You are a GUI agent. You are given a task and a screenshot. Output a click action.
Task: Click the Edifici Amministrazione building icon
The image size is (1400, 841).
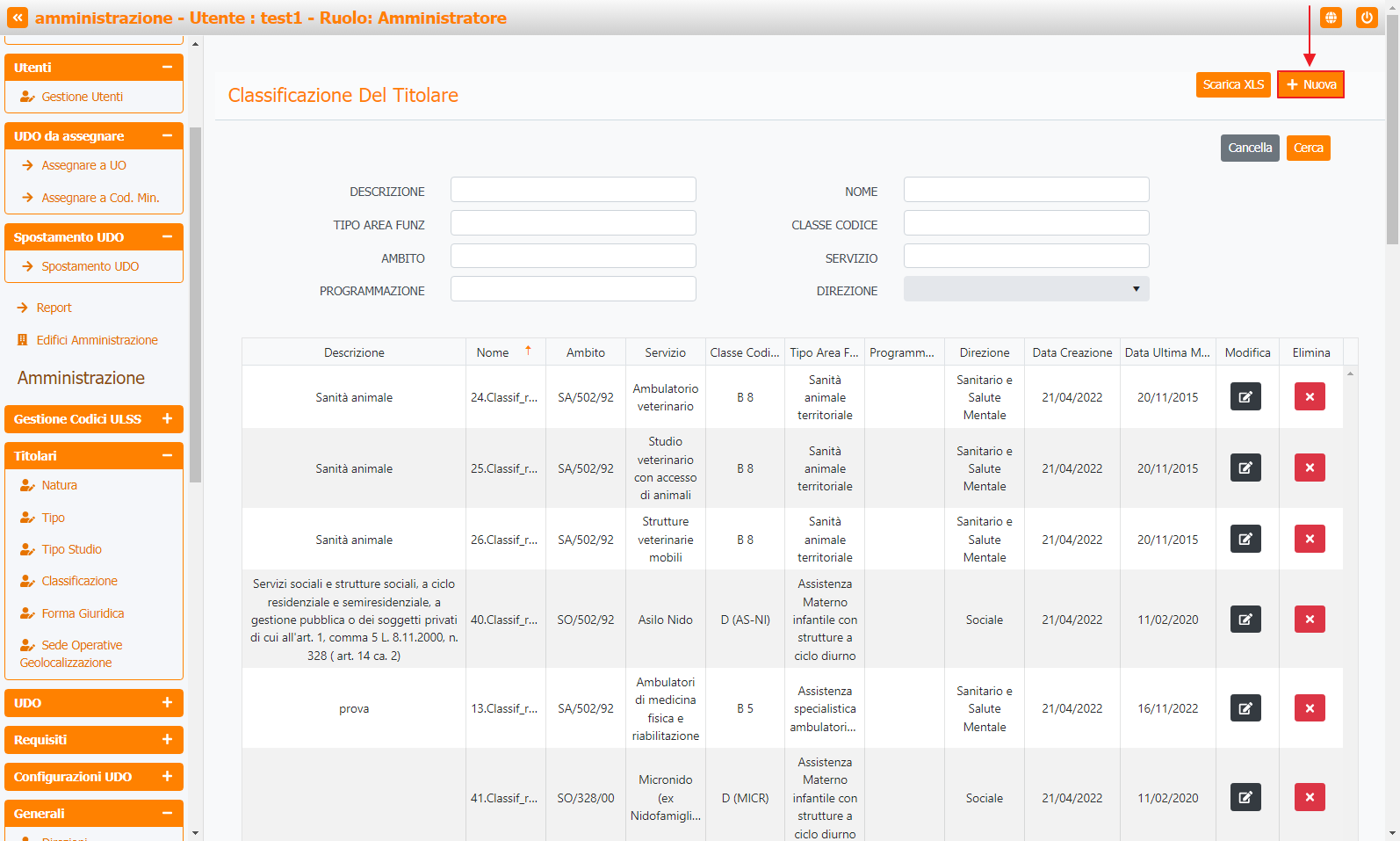coord(23,340)
